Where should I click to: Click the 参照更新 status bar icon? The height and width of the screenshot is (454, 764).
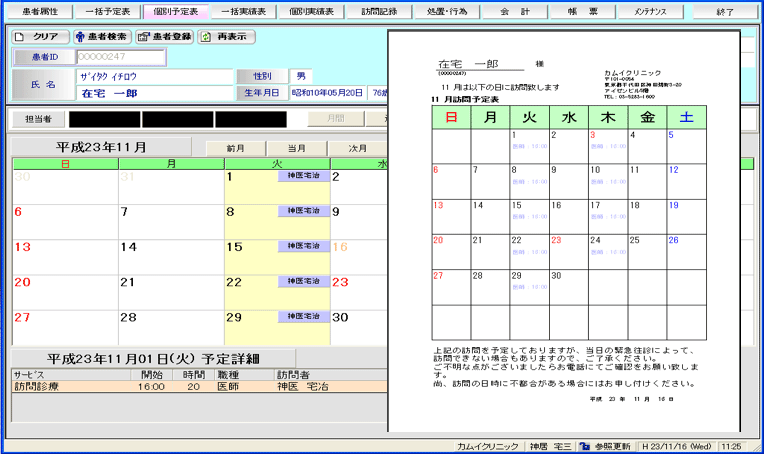[x=585, y=446]
